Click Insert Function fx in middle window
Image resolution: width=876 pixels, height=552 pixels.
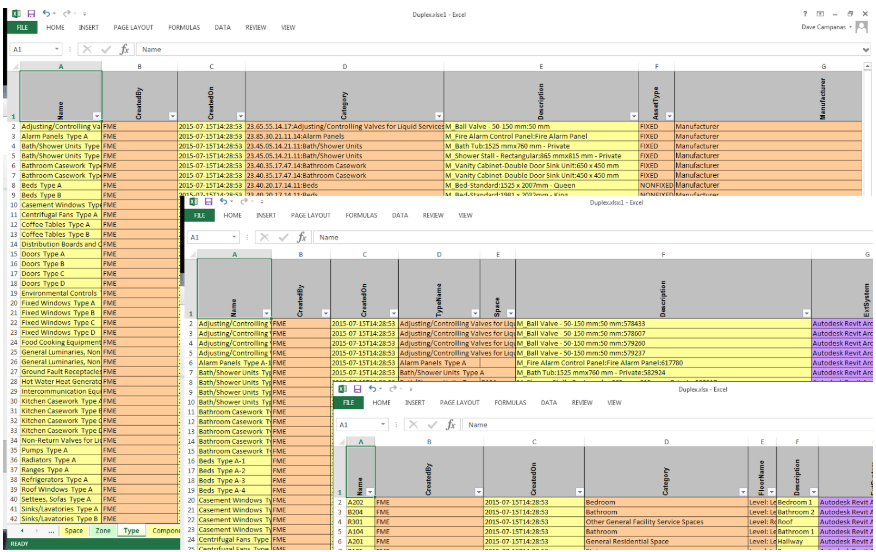[x=303, y=238]
